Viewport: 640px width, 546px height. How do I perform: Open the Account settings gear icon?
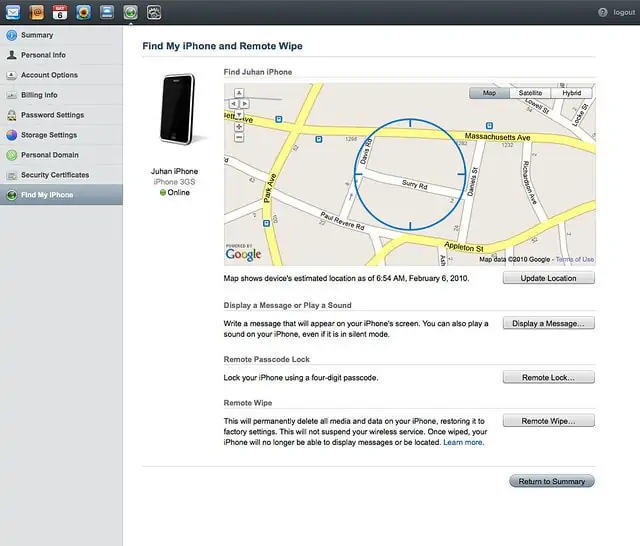[x=154, y=12]
